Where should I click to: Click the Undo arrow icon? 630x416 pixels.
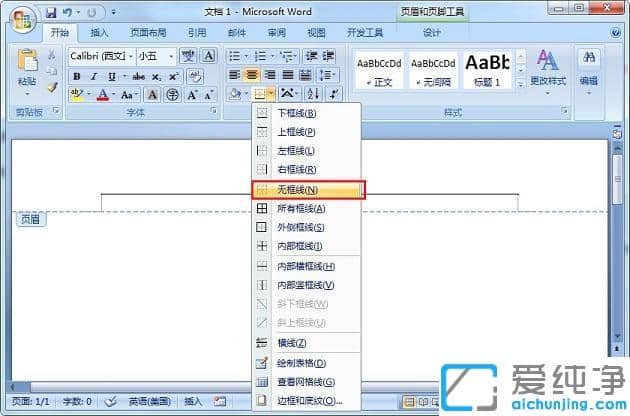pyautogui.click(x=68, y=13)
